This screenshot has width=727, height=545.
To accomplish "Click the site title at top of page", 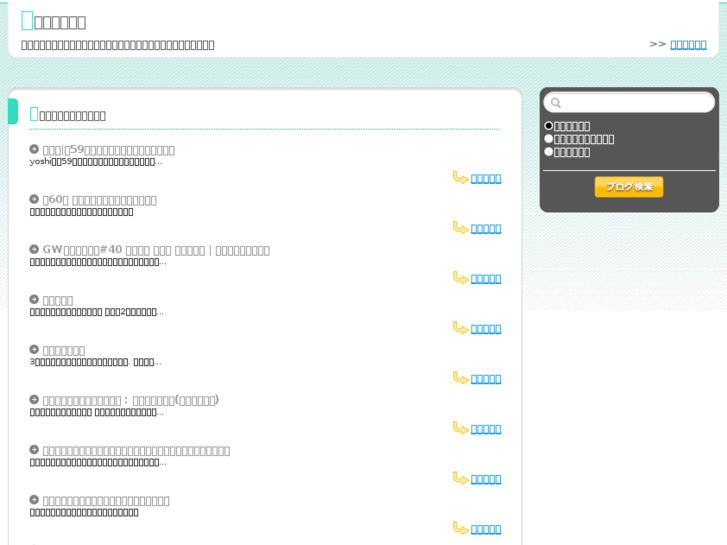I will (x=54, y=21).
